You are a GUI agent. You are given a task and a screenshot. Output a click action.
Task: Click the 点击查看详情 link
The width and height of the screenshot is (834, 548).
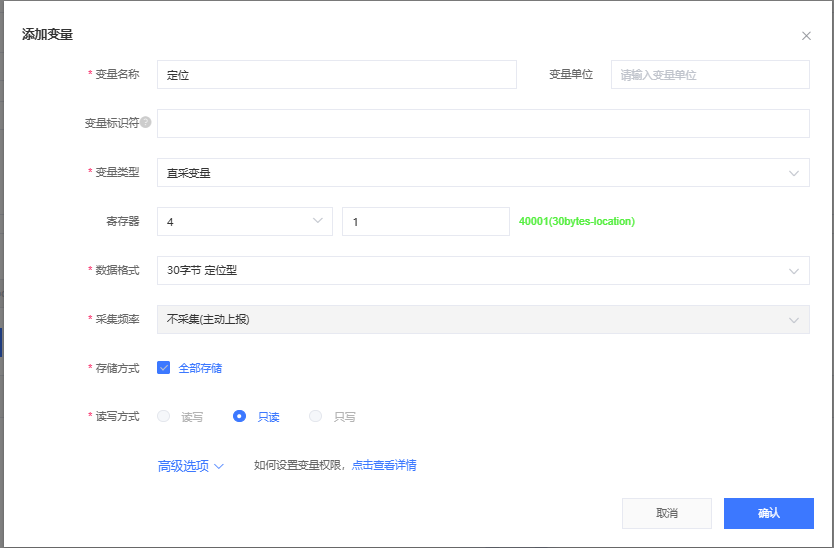pos(384,465)
